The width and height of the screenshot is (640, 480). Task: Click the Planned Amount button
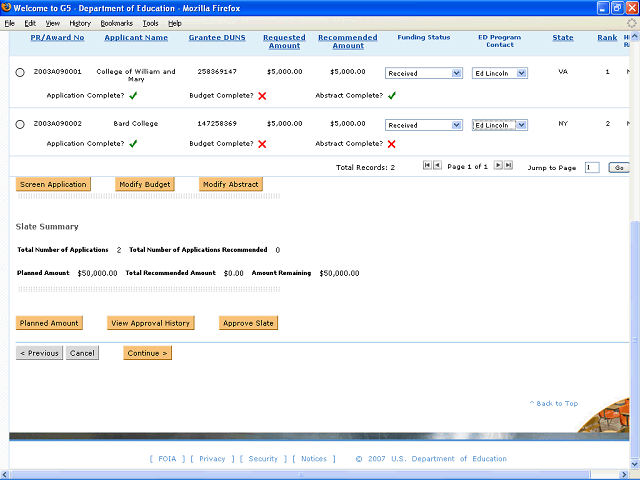point(49,323)
